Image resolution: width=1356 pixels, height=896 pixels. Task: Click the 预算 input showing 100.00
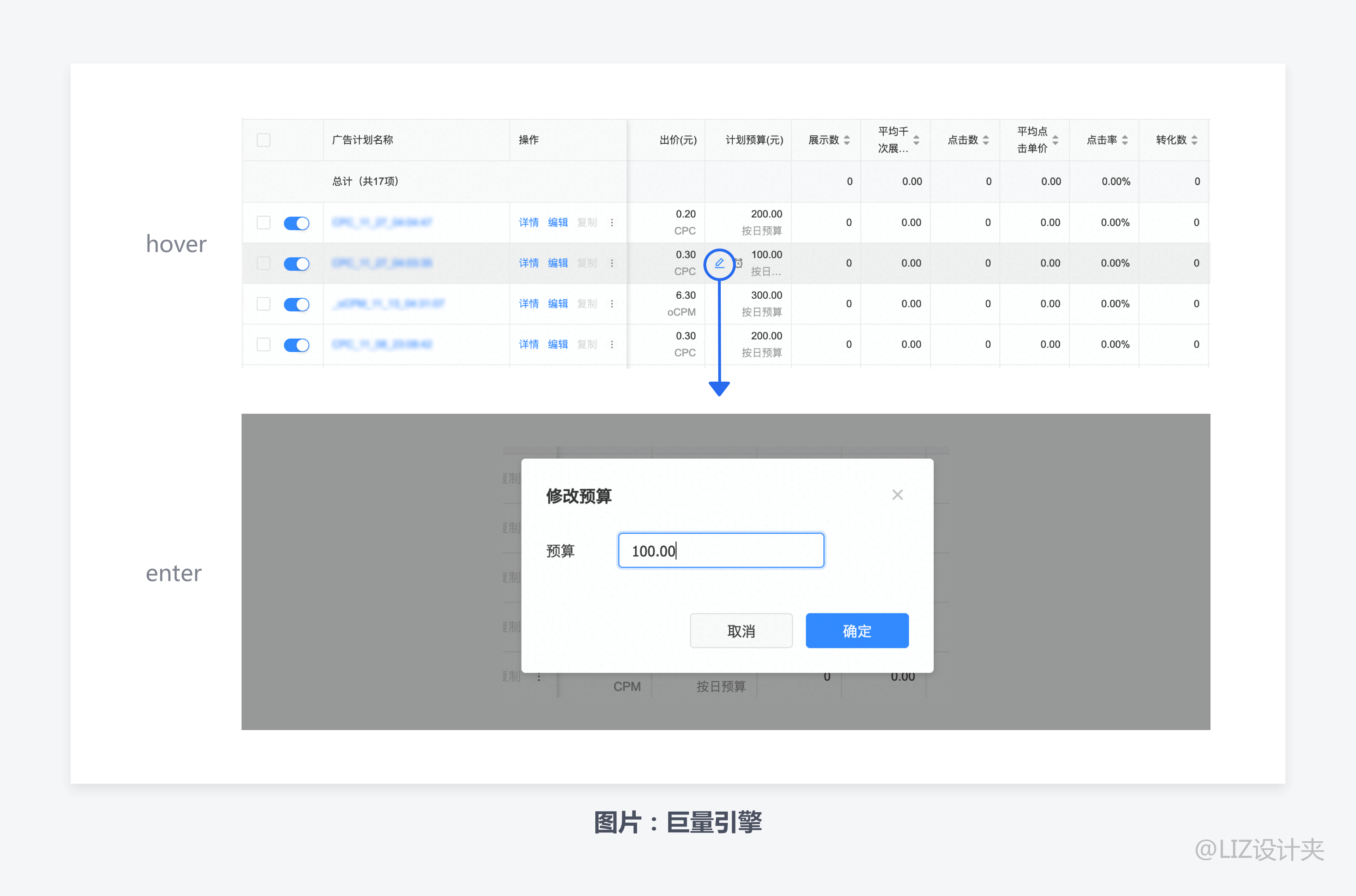pos(721,550)
